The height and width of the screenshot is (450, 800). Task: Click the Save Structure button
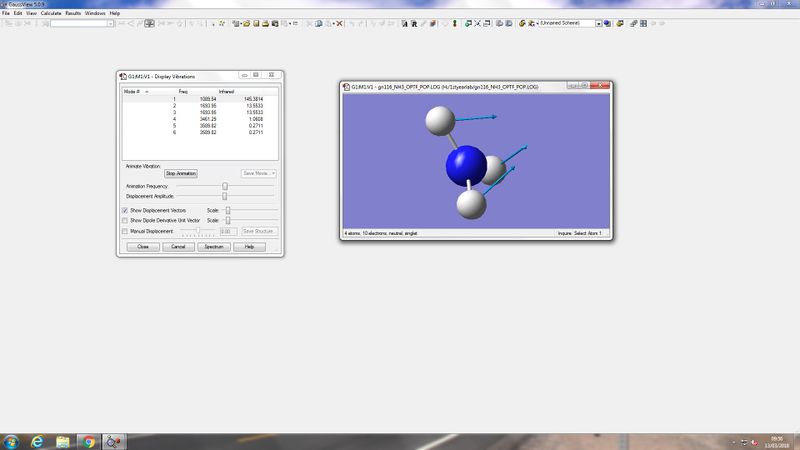pos(259,231)
